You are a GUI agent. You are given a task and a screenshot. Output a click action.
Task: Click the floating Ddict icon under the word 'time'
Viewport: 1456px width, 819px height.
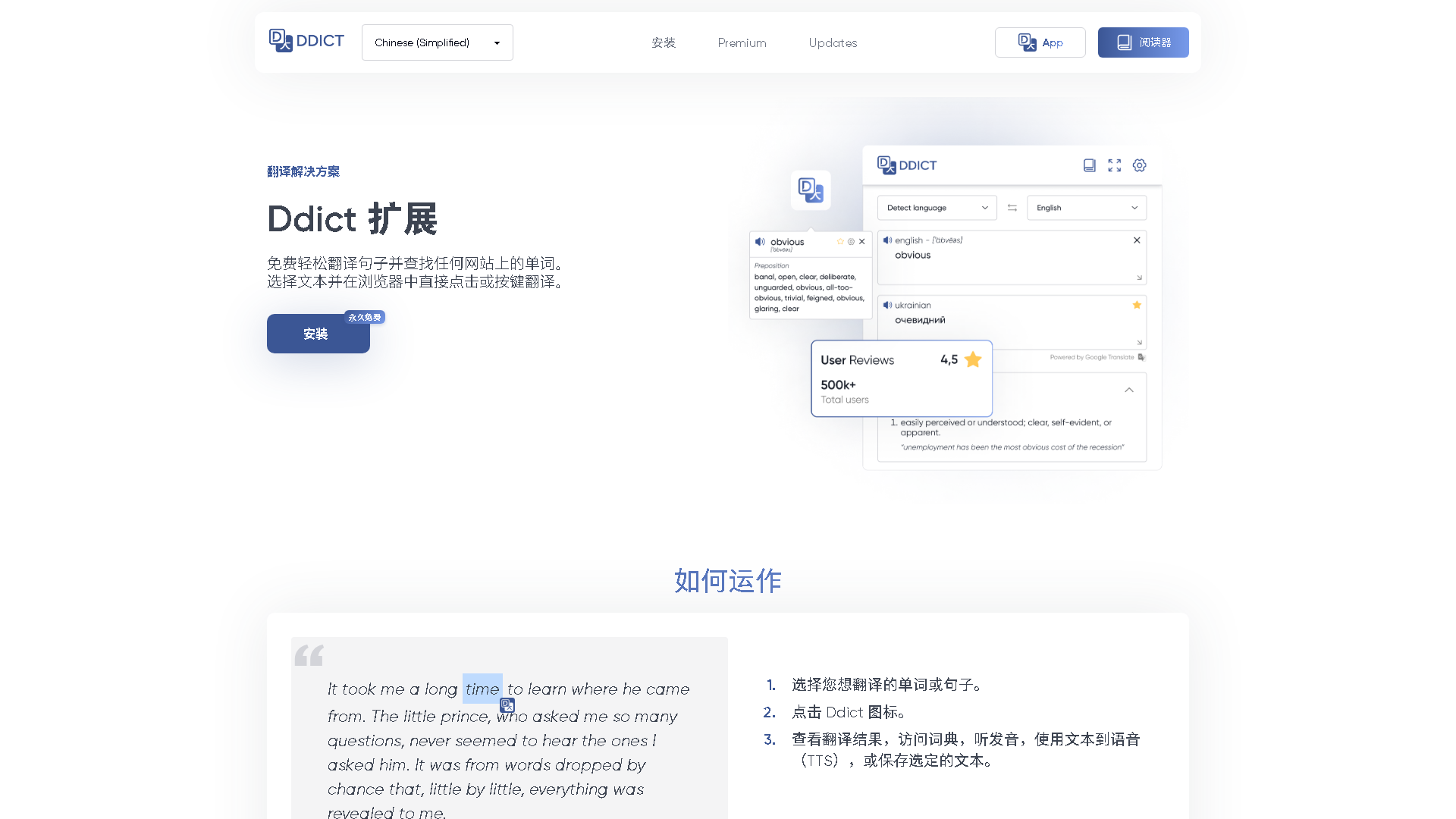tap(507, 705)
